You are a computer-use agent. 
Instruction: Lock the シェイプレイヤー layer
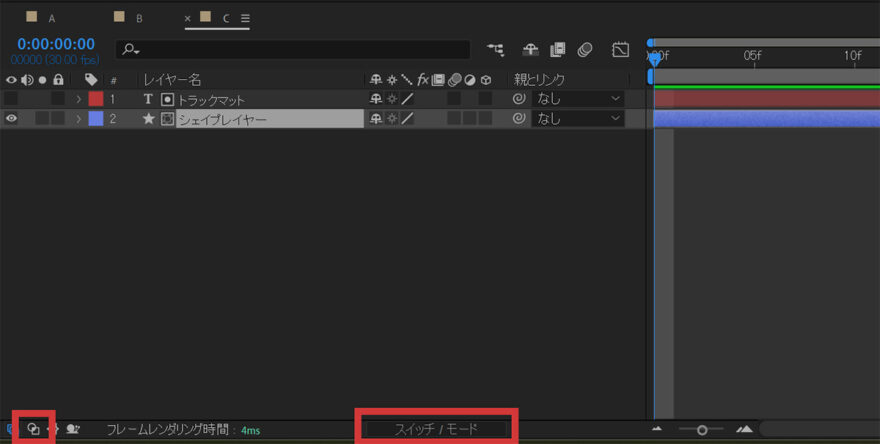pos(58,118)
